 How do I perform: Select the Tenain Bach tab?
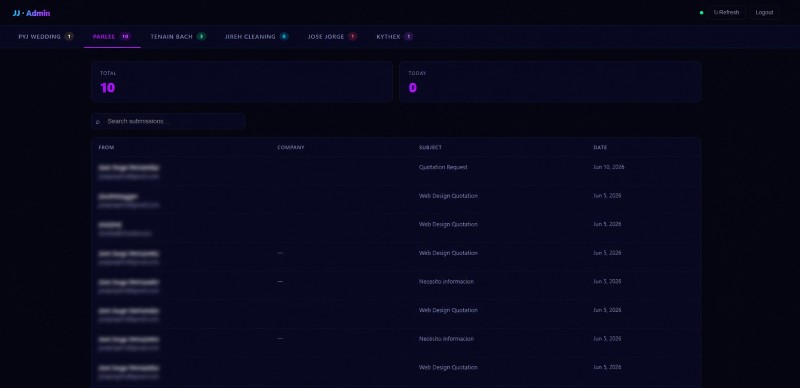click(x=178, y=37)
